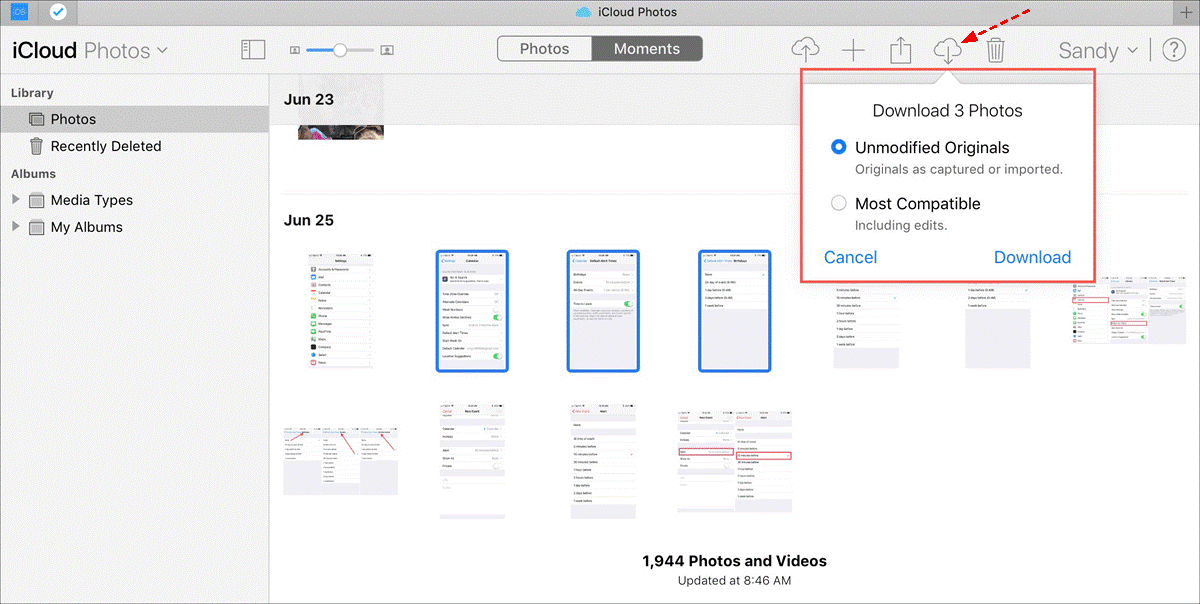
Task: Click the plus add-to-album icon
Action: pos(853,50)
